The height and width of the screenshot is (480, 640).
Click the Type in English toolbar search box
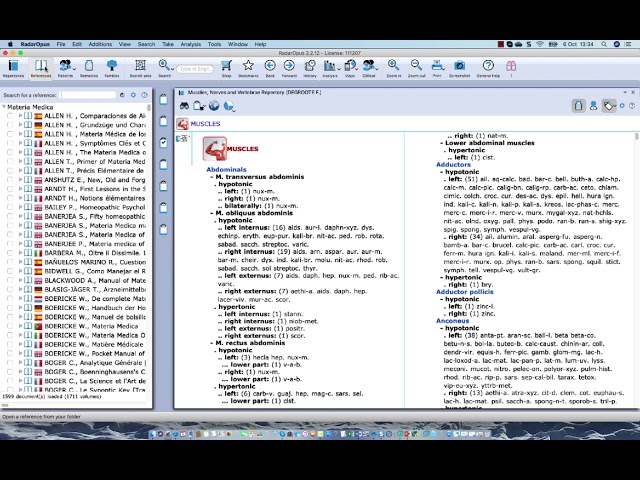[x=195, y=69]
